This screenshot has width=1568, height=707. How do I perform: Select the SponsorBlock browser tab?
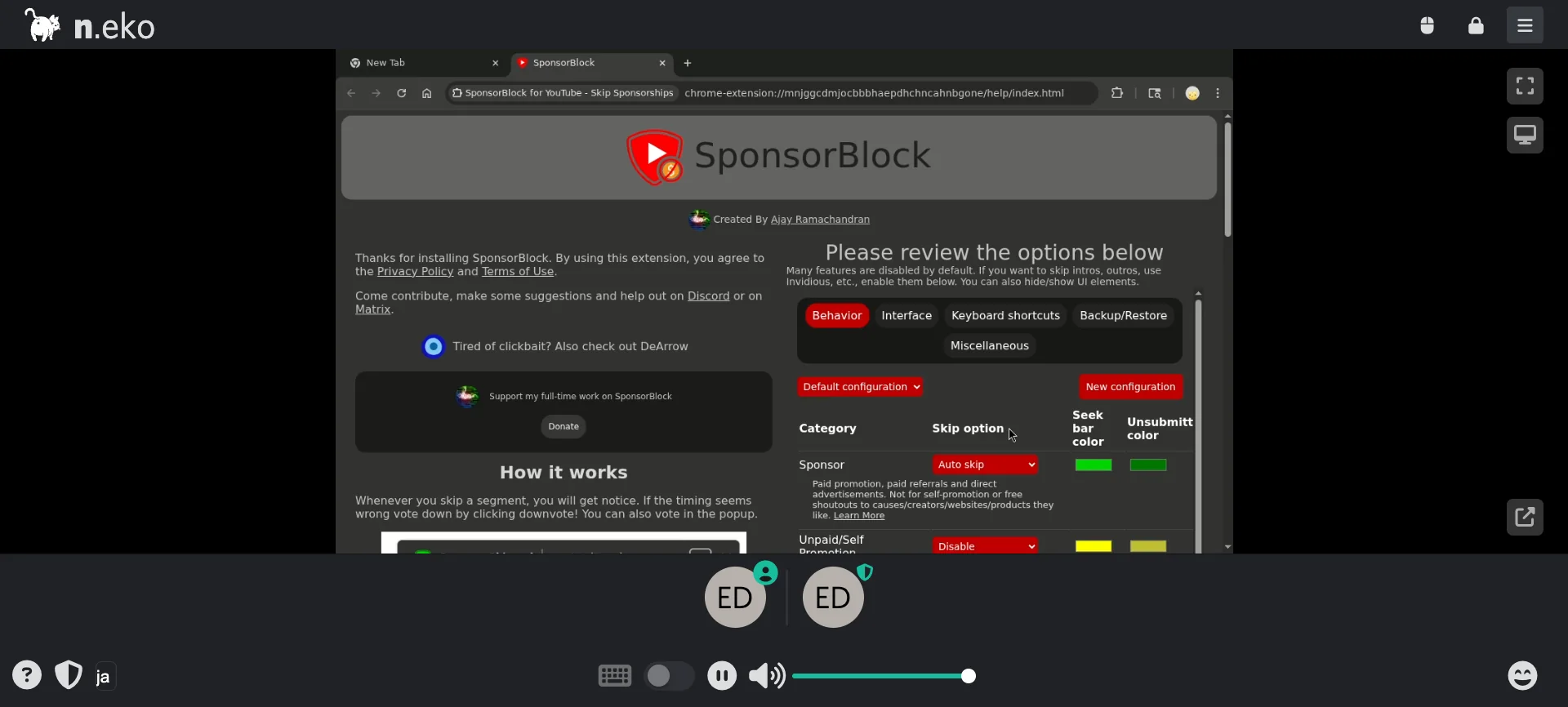[x=590, y=63]
